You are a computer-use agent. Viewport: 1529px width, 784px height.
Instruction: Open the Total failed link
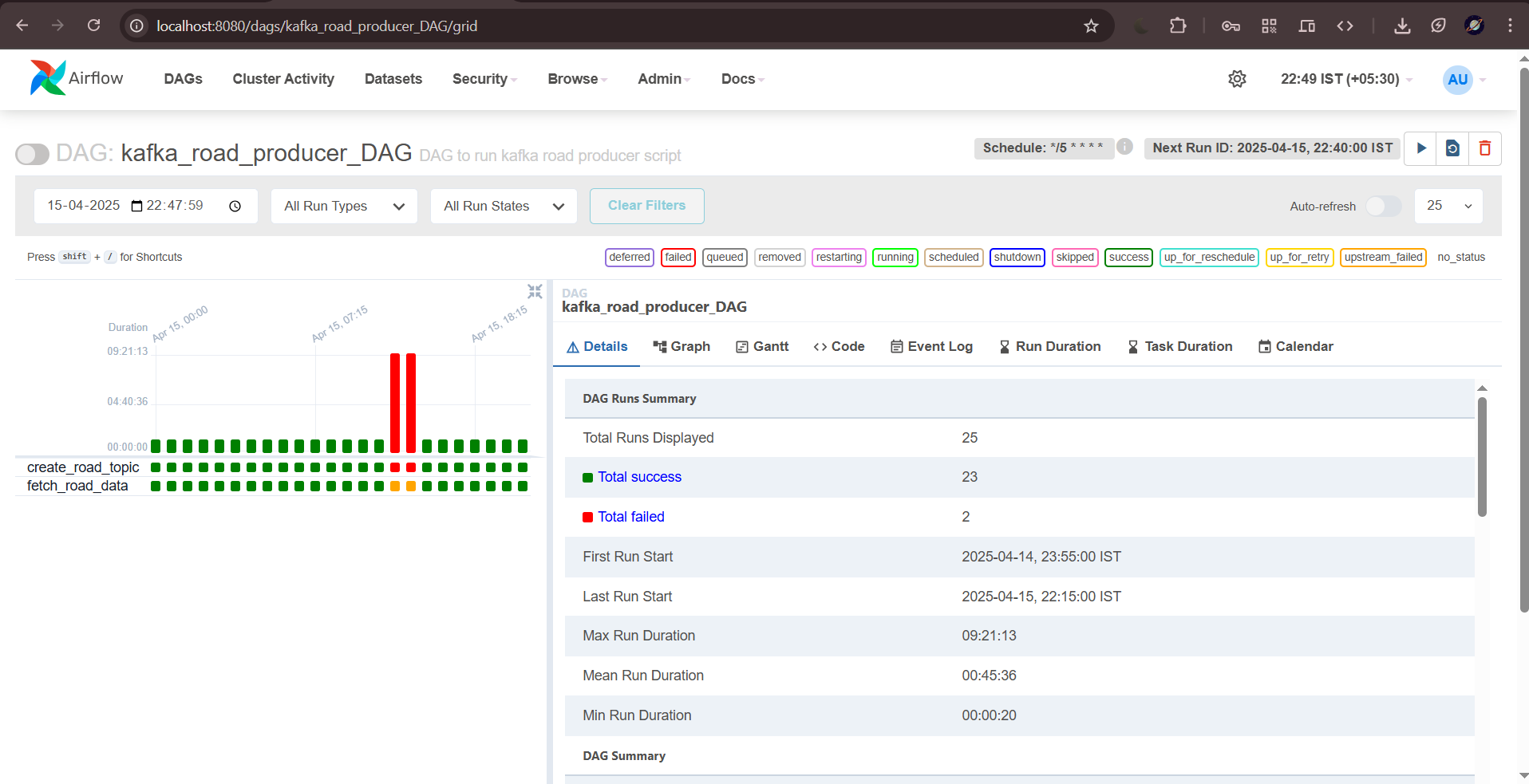pos(630,517)
